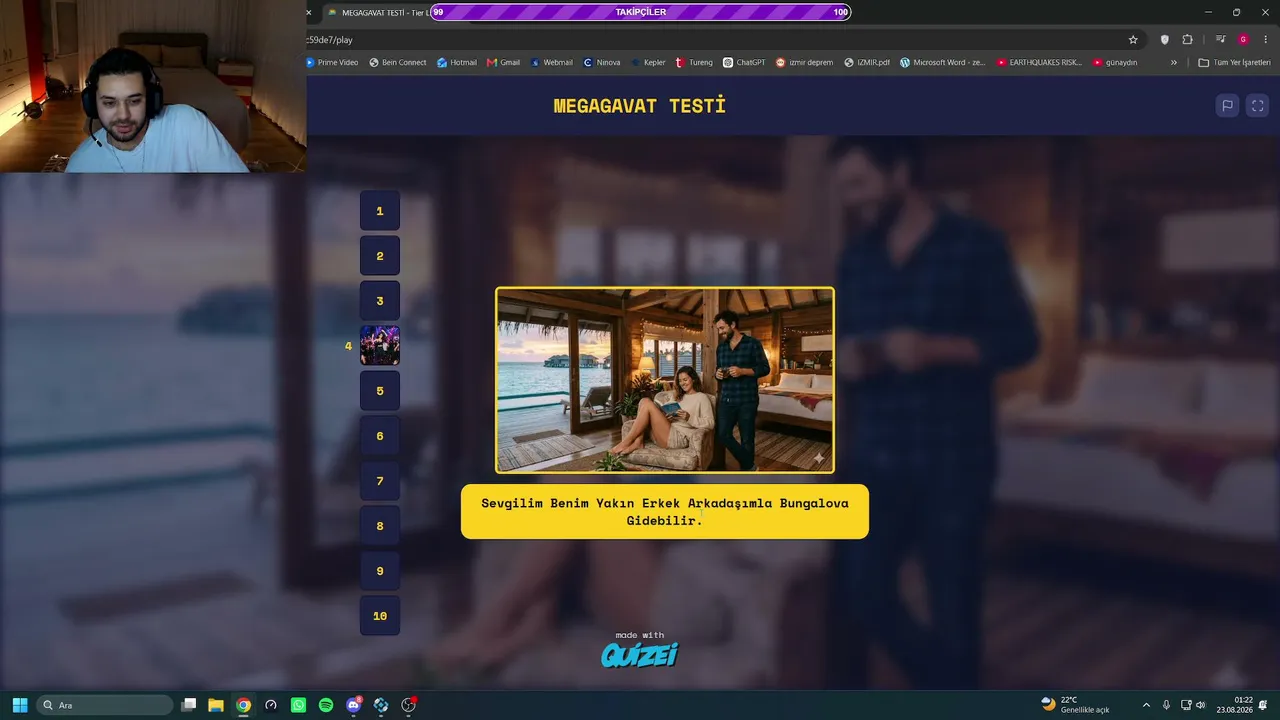
Task: Select tier slot number 10
Action: (x=380, y=616)
